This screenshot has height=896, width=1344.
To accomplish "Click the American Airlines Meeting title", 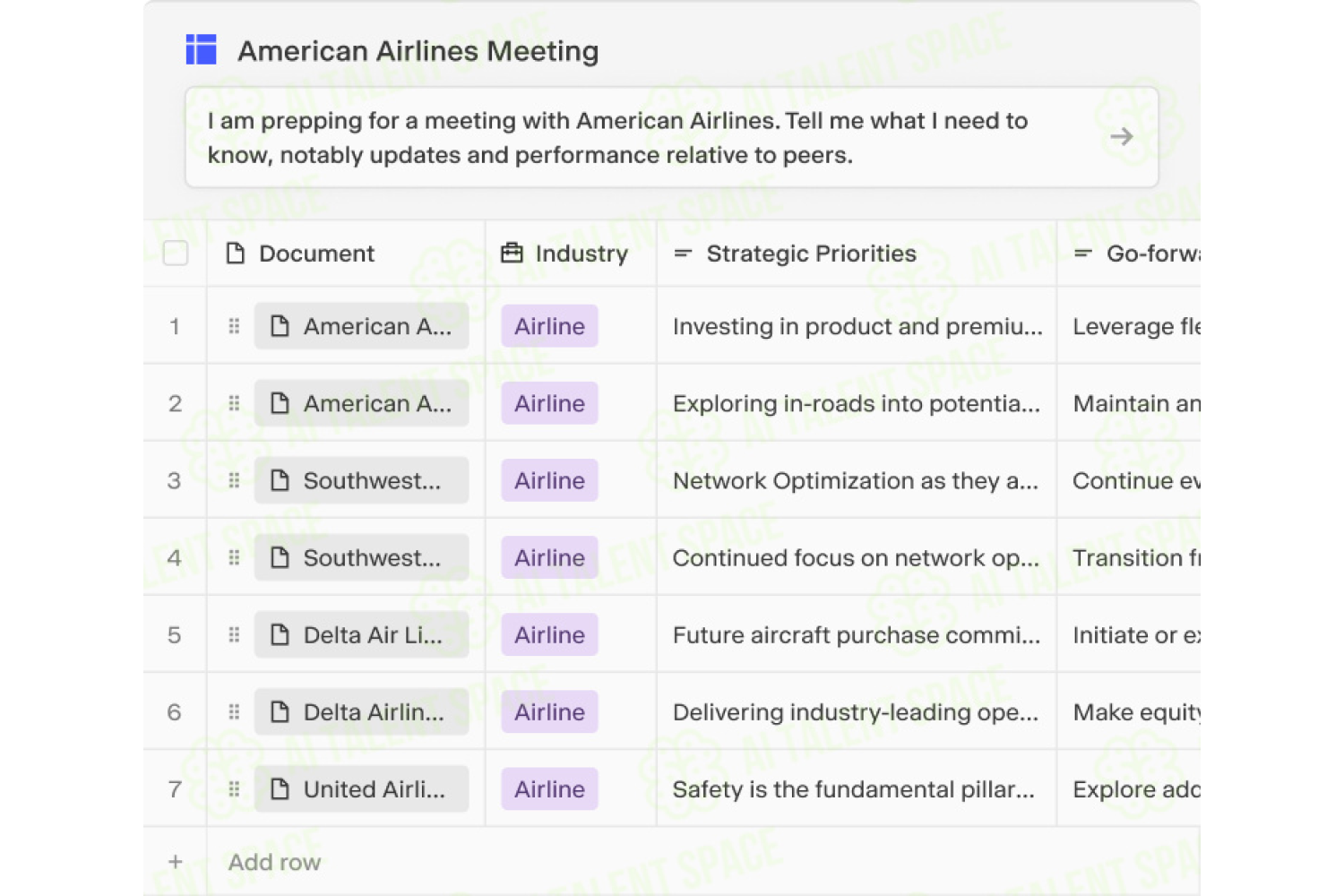I will pos(418,51).
